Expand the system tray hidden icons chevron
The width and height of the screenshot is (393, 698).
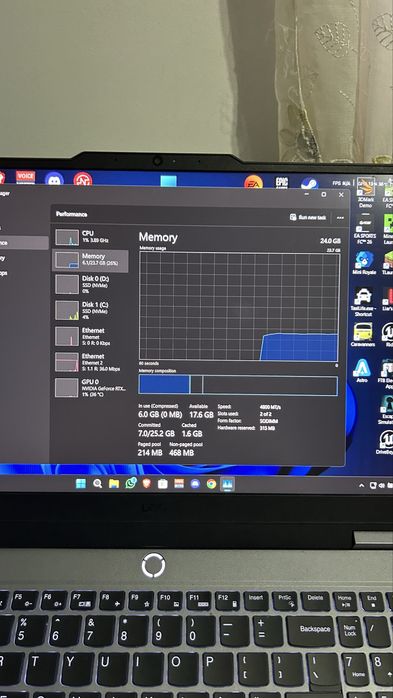[361, 485]
